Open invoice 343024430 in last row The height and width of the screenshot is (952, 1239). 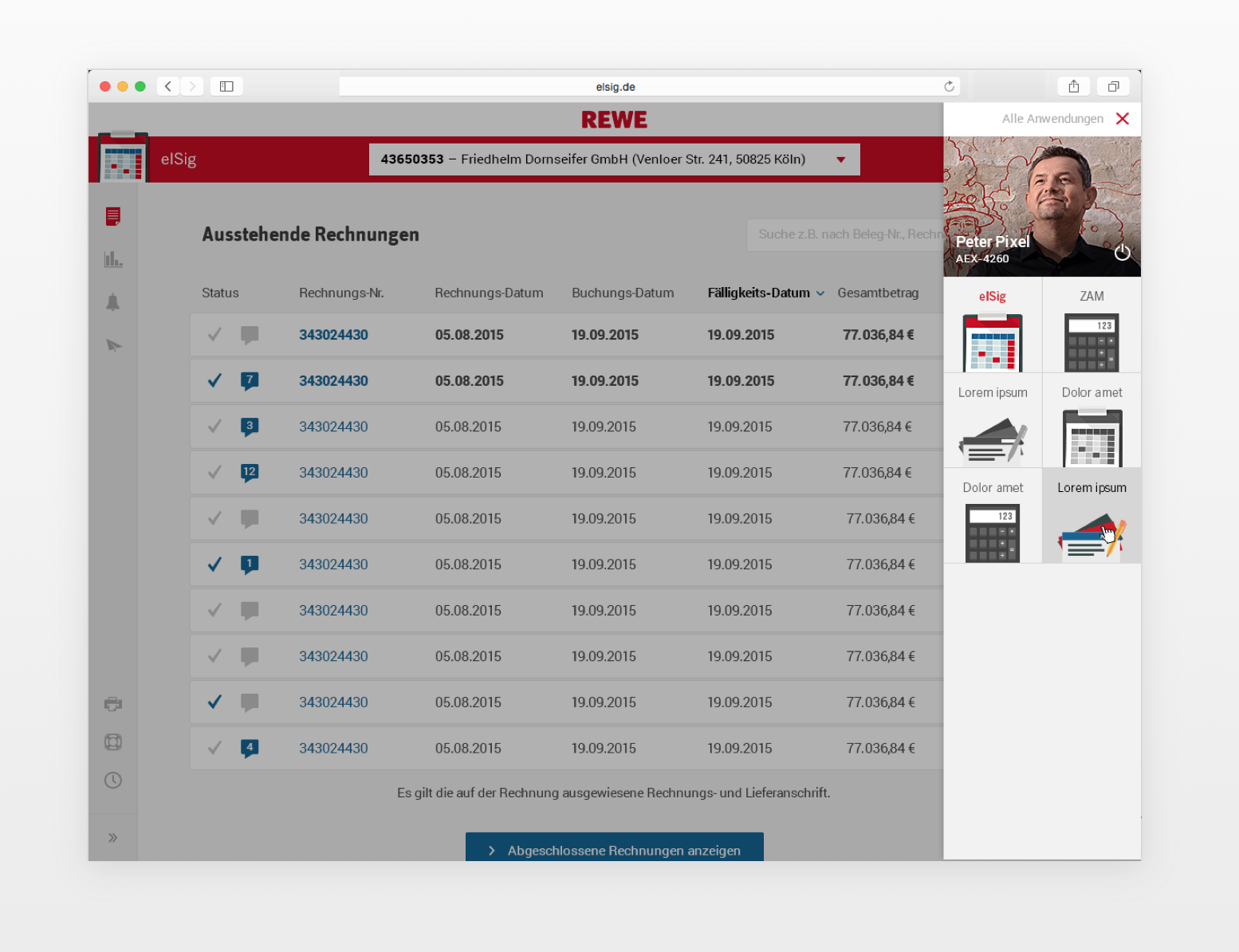click(333, 749)
